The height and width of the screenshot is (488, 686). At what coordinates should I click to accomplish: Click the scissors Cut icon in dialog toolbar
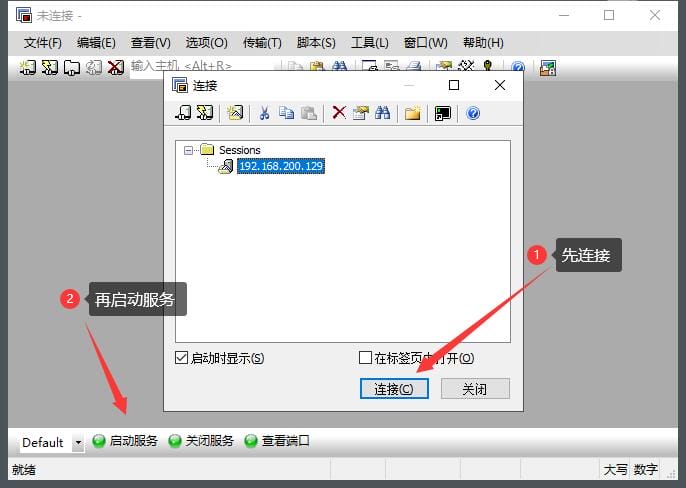[x=264, y=113]
